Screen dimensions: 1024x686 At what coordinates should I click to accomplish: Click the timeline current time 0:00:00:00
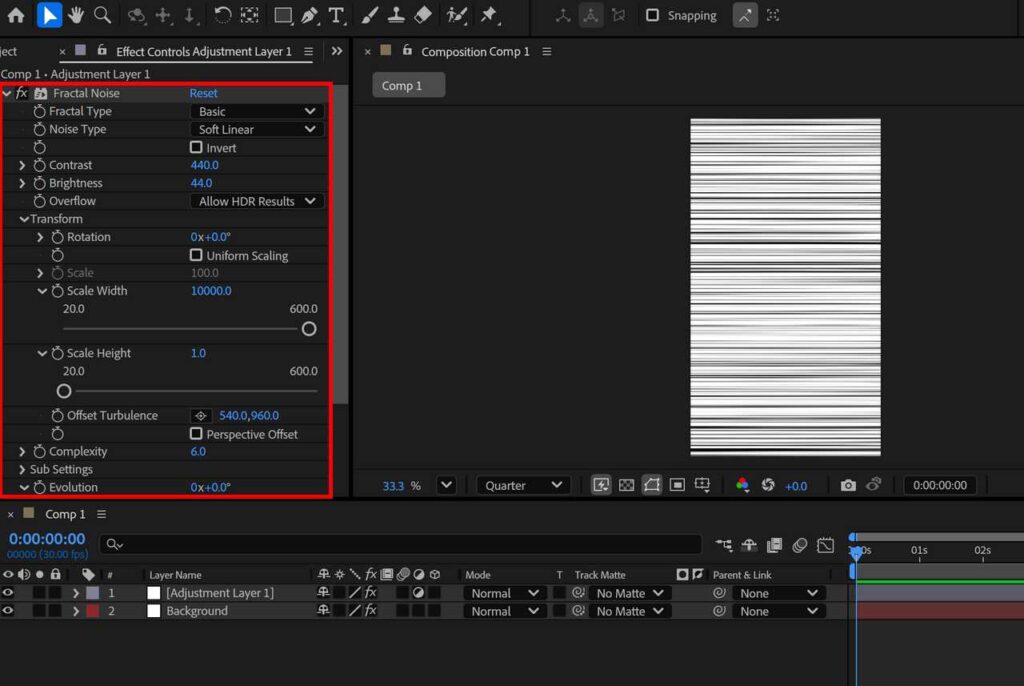point(47,539)
